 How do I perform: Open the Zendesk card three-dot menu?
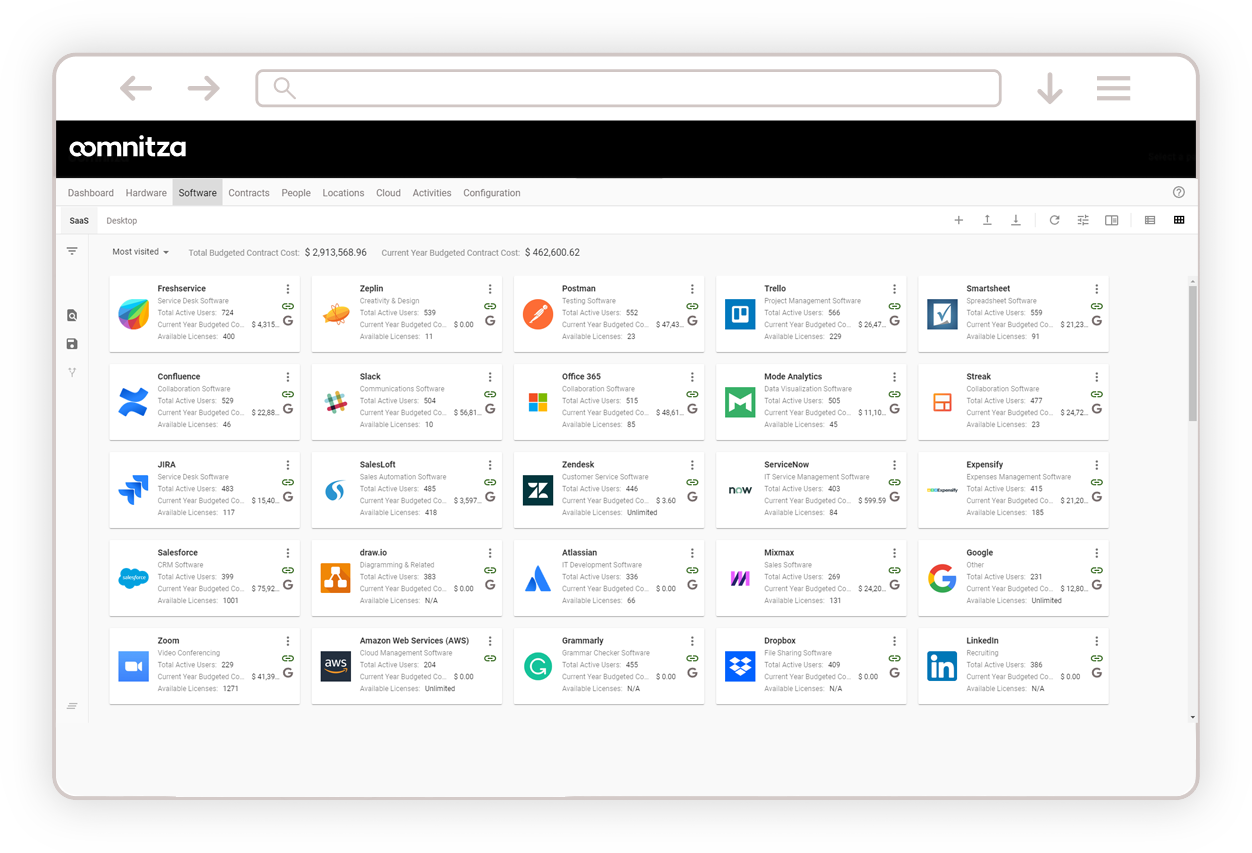692,465
